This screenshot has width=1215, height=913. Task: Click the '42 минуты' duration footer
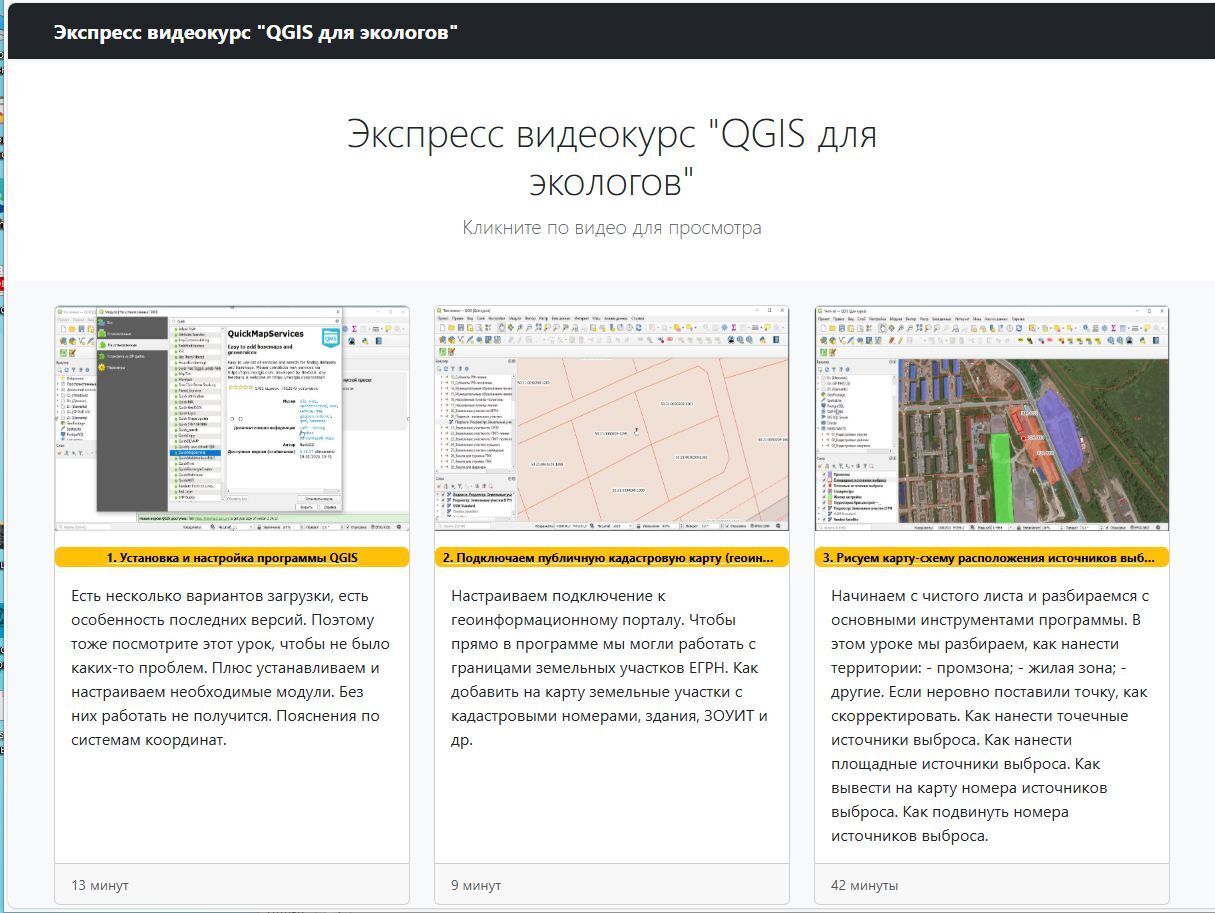pos(864,885)
